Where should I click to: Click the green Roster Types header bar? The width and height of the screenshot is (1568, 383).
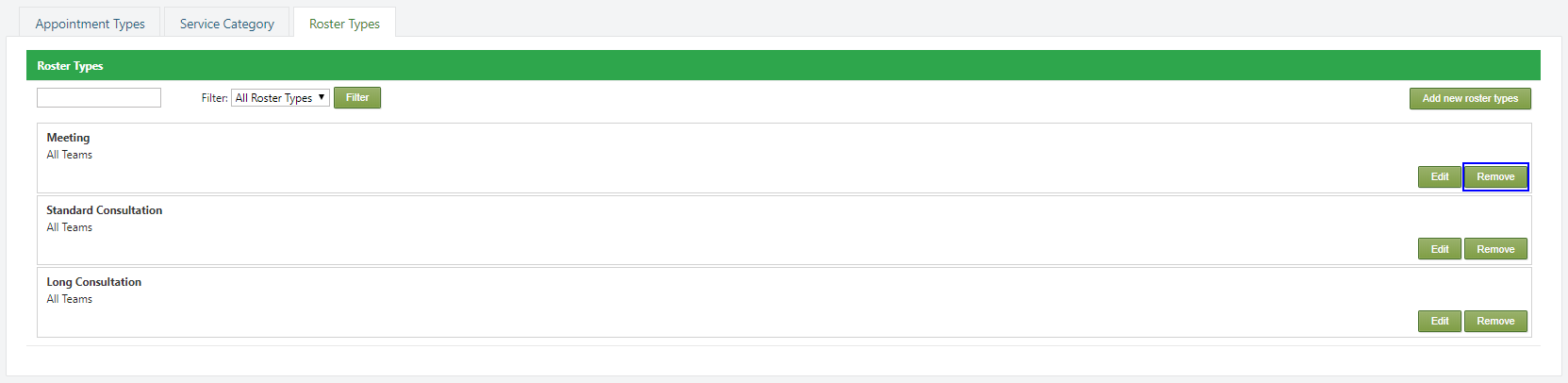(x=783, y=66)
